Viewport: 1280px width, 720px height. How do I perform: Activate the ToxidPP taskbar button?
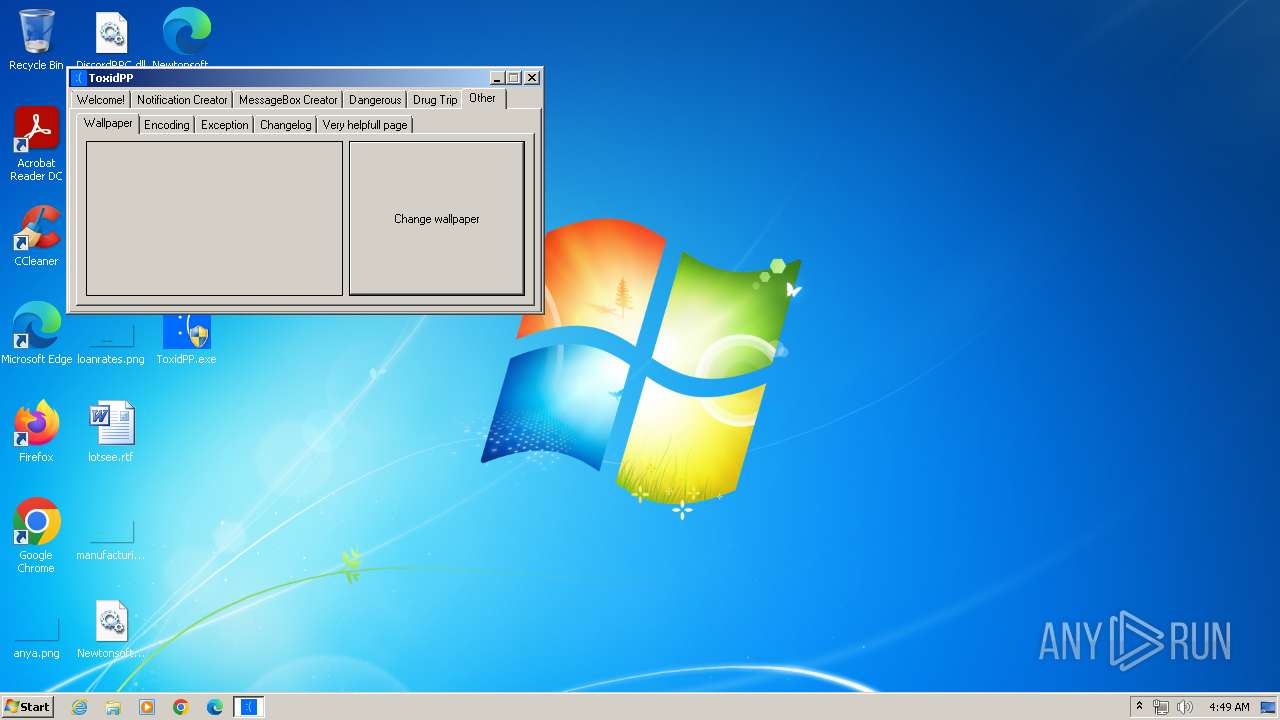(249, 707)
